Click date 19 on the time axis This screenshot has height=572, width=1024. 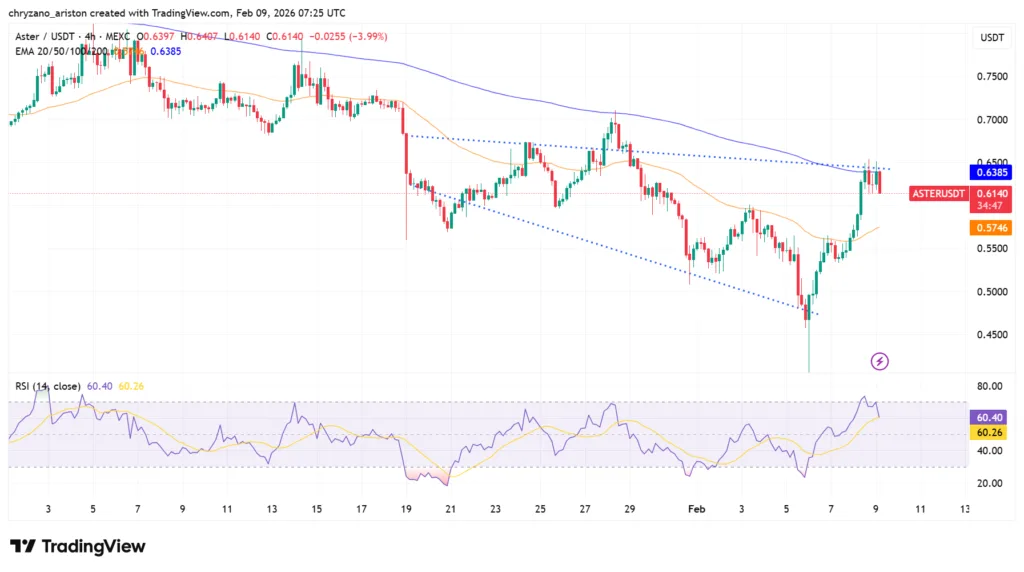pyautogui.click(x=406, y=509)
